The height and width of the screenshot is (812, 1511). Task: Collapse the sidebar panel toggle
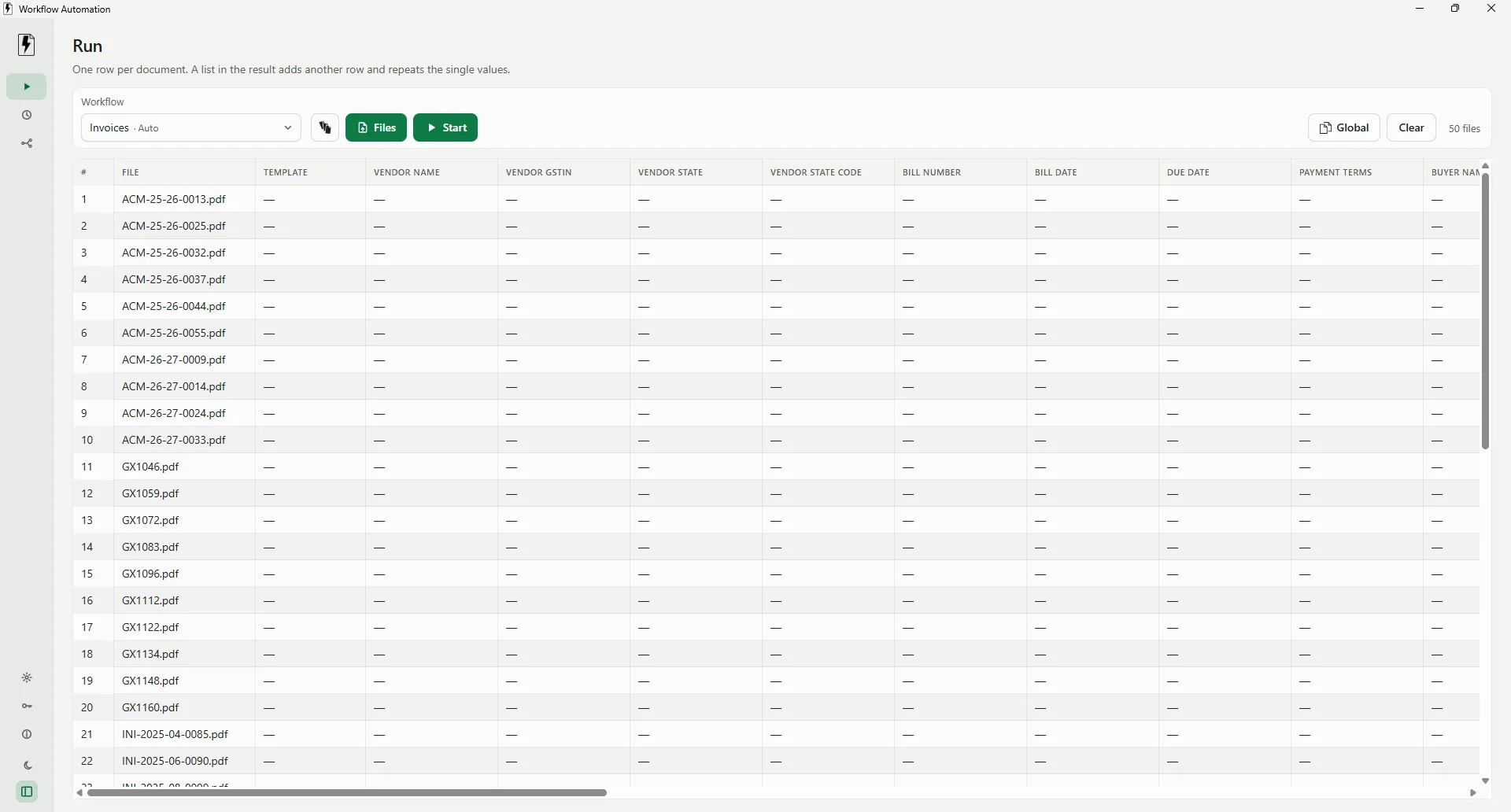27,792
